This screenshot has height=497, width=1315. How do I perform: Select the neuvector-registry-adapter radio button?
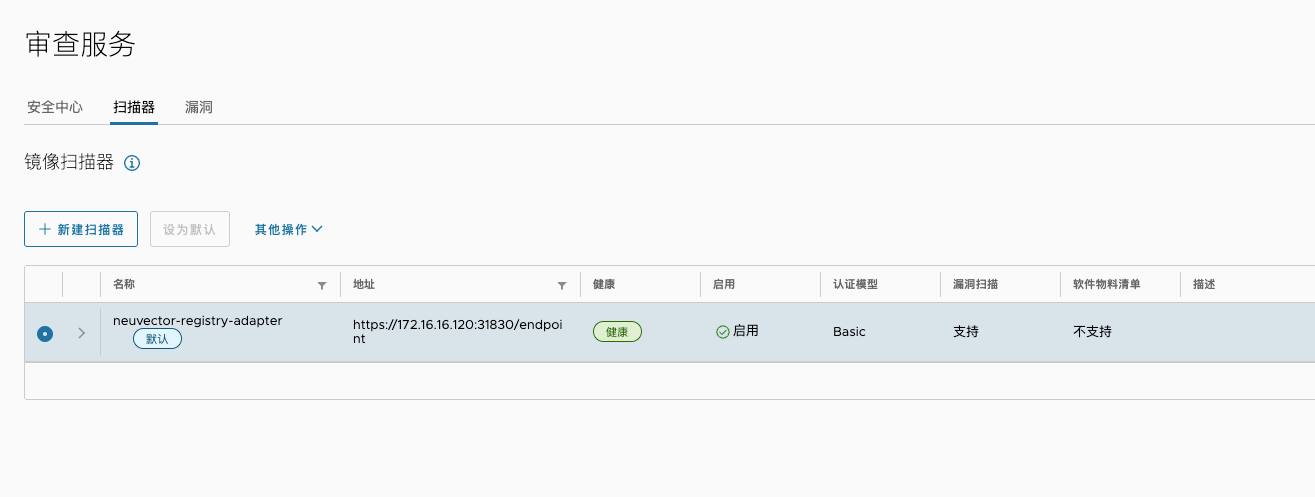tap(45, 333)
